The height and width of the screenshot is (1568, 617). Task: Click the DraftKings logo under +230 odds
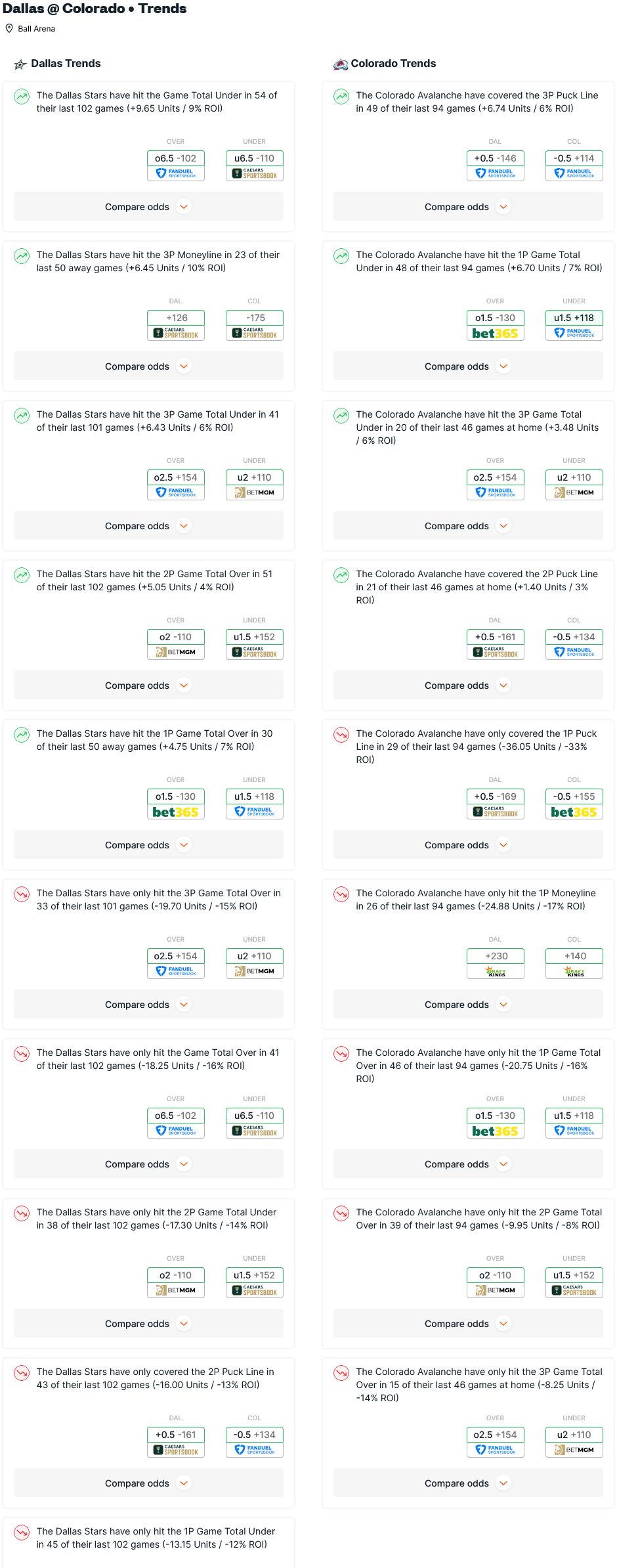point(496,972)
